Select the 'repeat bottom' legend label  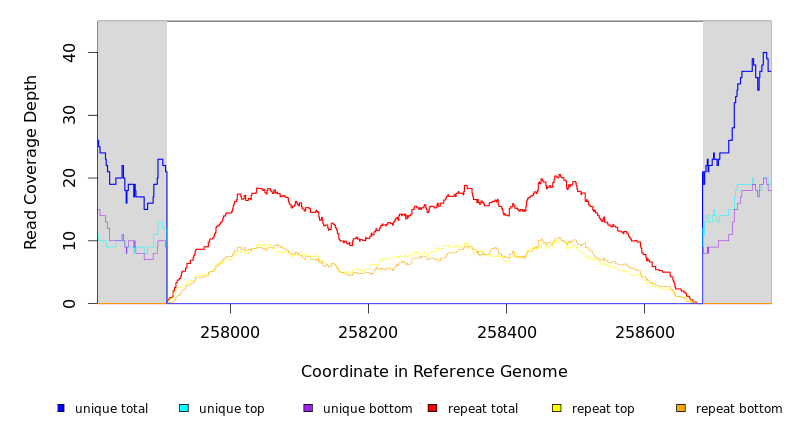[739, 409]
